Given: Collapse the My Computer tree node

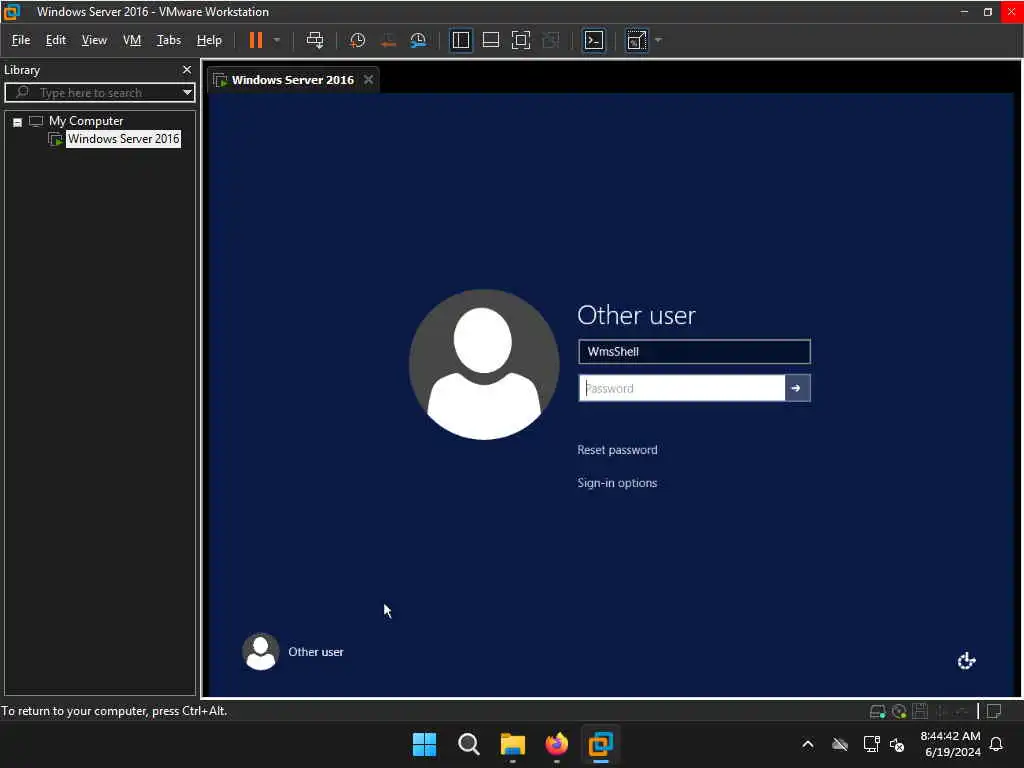Looking at the screenshot, I should 18,122.
